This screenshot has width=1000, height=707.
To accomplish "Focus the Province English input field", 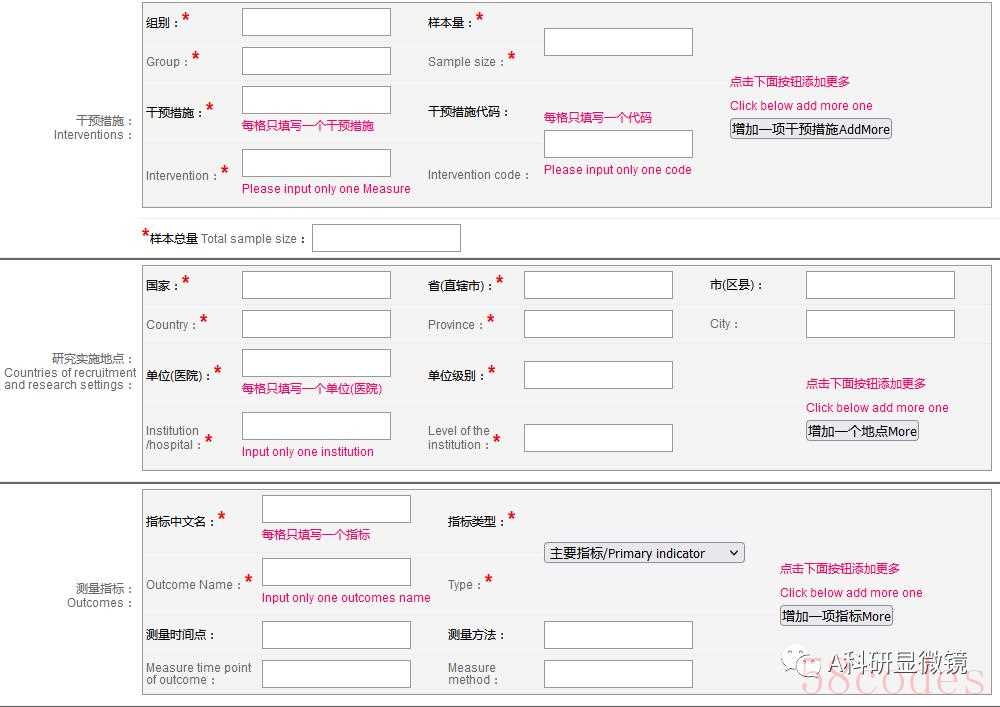I will point(598,324).
